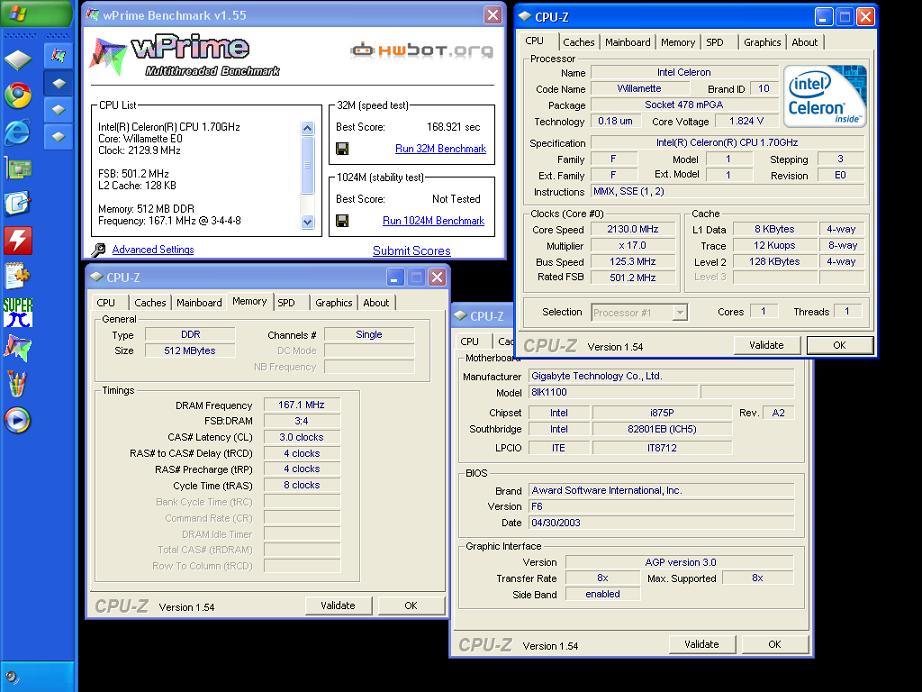Select CPU tab in CPU-Z Motherboard window

[469, 342]
